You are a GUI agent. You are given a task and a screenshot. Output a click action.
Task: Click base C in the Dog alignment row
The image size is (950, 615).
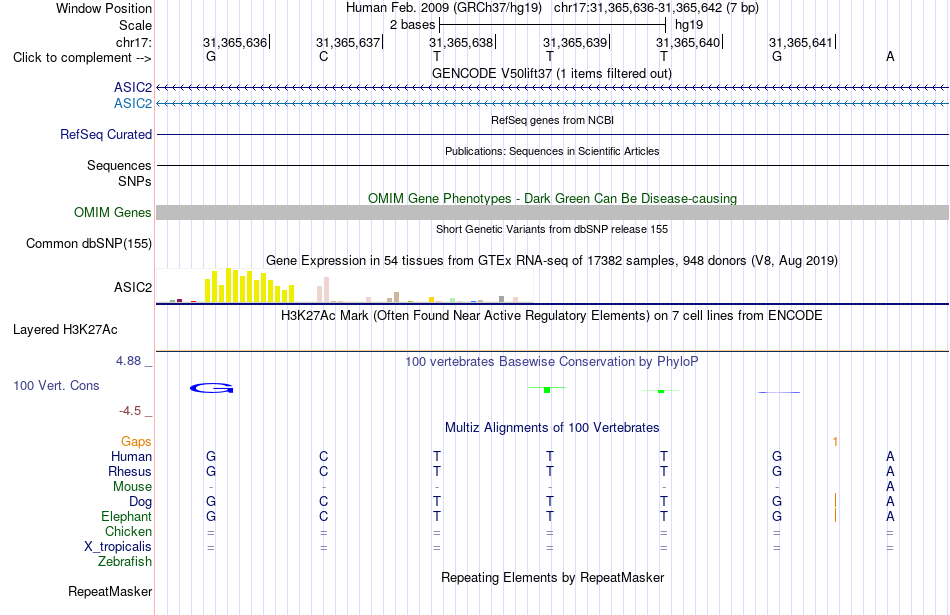pyautogui.click(x=324, y=502)
